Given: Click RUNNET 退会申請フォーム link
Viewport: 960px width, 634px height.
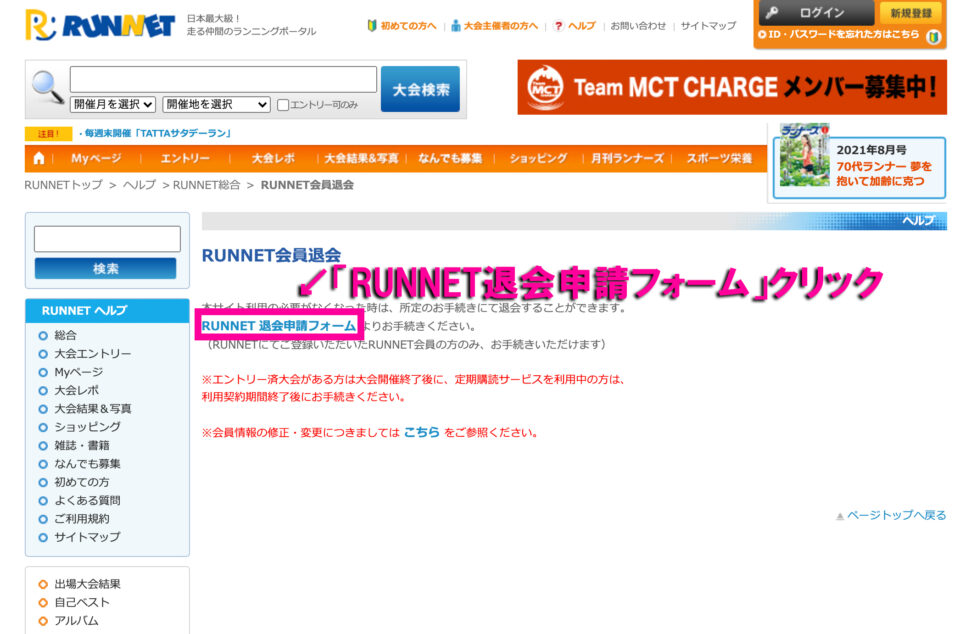Looking at the screenshot, I should click(x=279, y=326).
